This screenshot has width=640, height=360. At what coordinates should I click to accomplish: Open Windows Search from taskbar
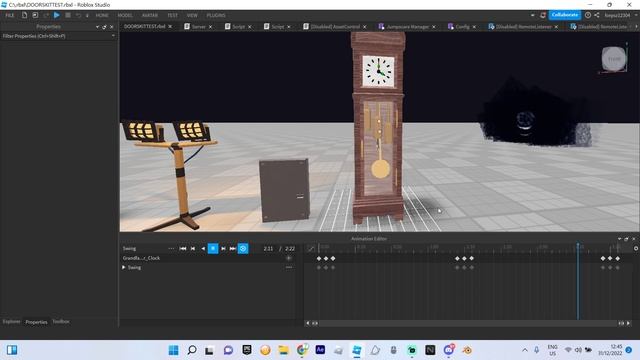[x=191, y=350]
